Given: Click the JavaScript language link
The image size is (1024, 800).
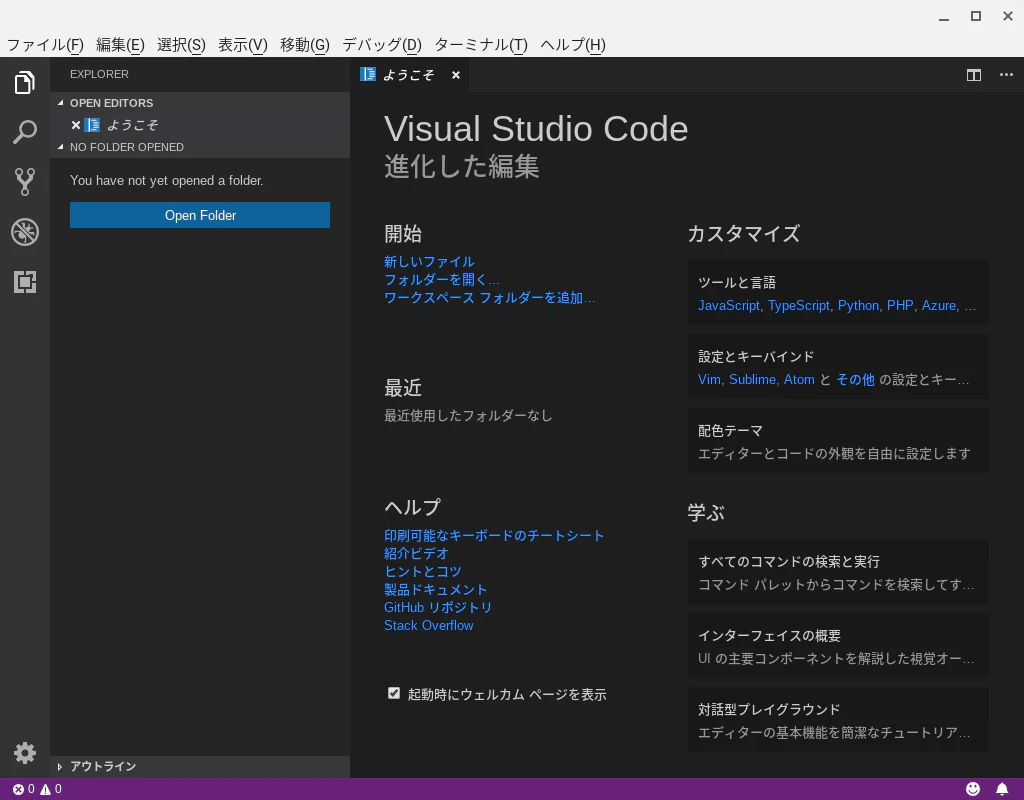Looking at the screenshot, I should [729, 306].
